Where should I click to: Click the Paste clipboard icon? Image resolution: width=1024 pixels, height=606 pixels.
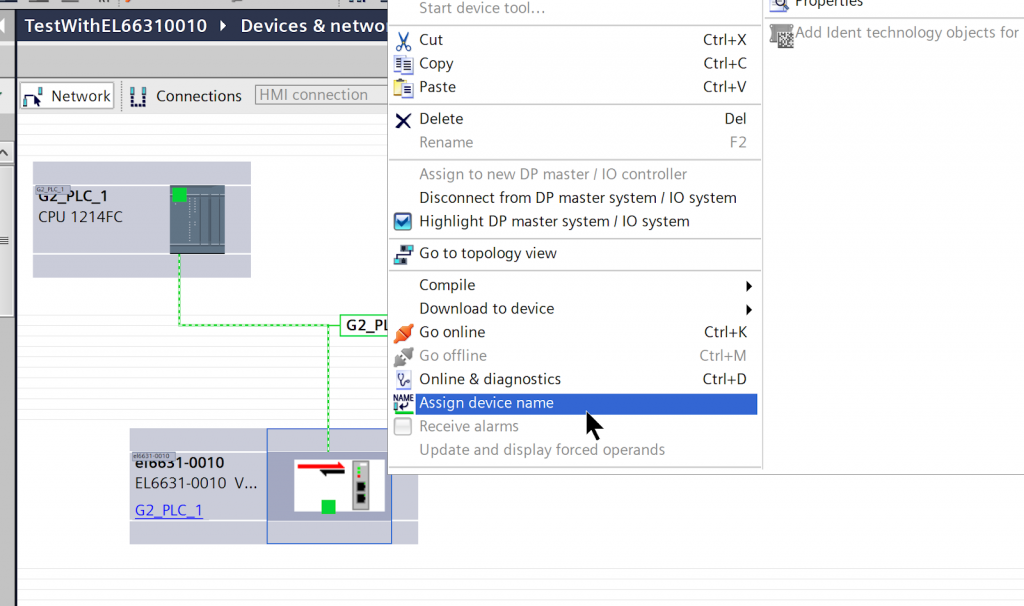(403, 88)
